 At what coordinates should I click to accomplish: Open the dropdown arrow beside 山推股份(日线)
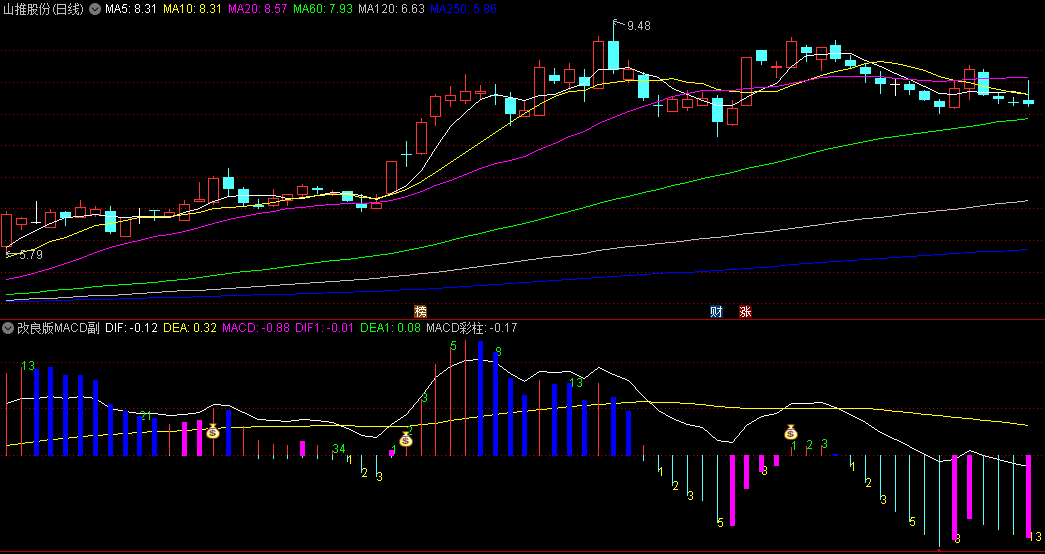click(94, 9)
